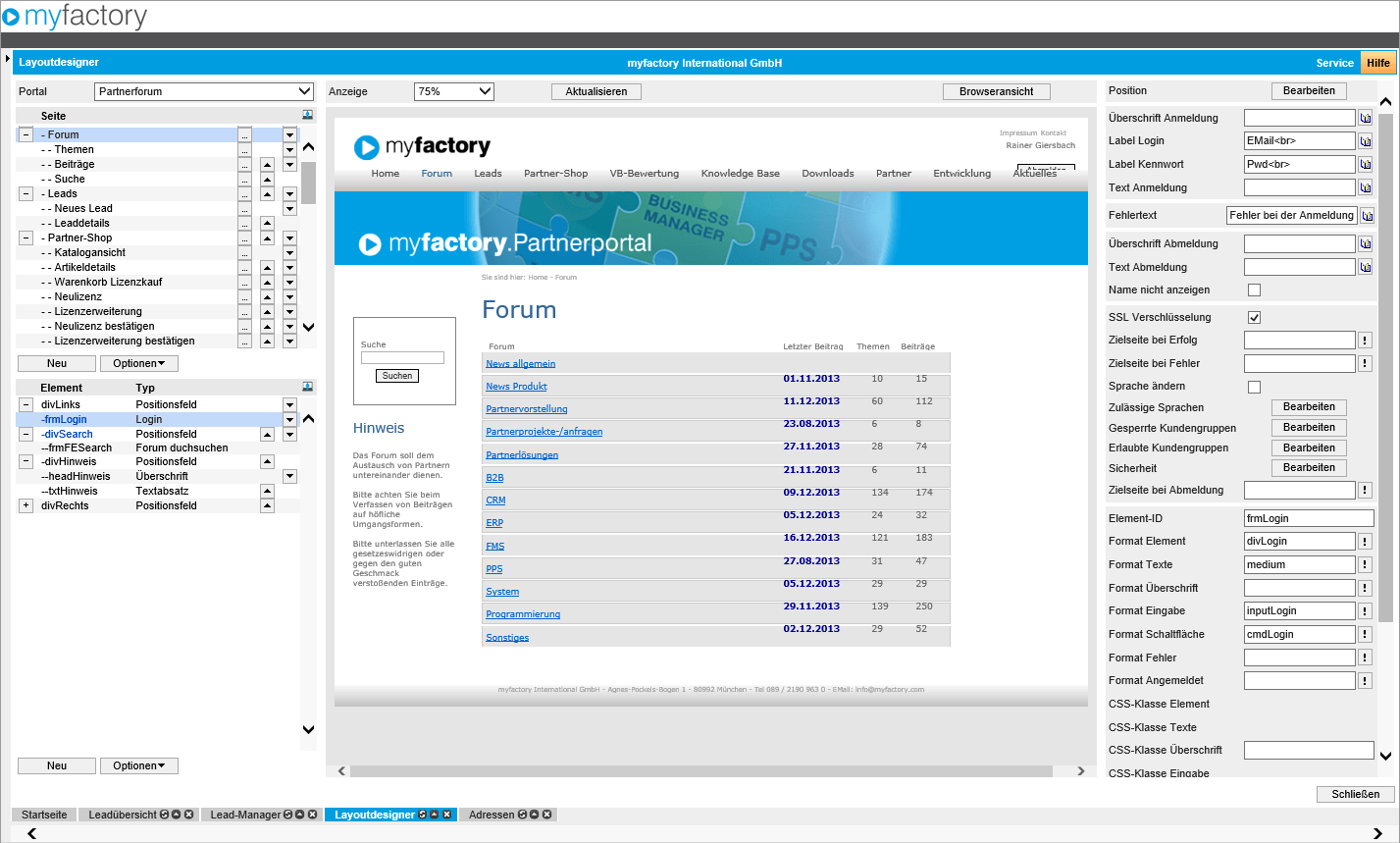
Task: Switch to the Lead-Manager tab
Action: point(245,815)
